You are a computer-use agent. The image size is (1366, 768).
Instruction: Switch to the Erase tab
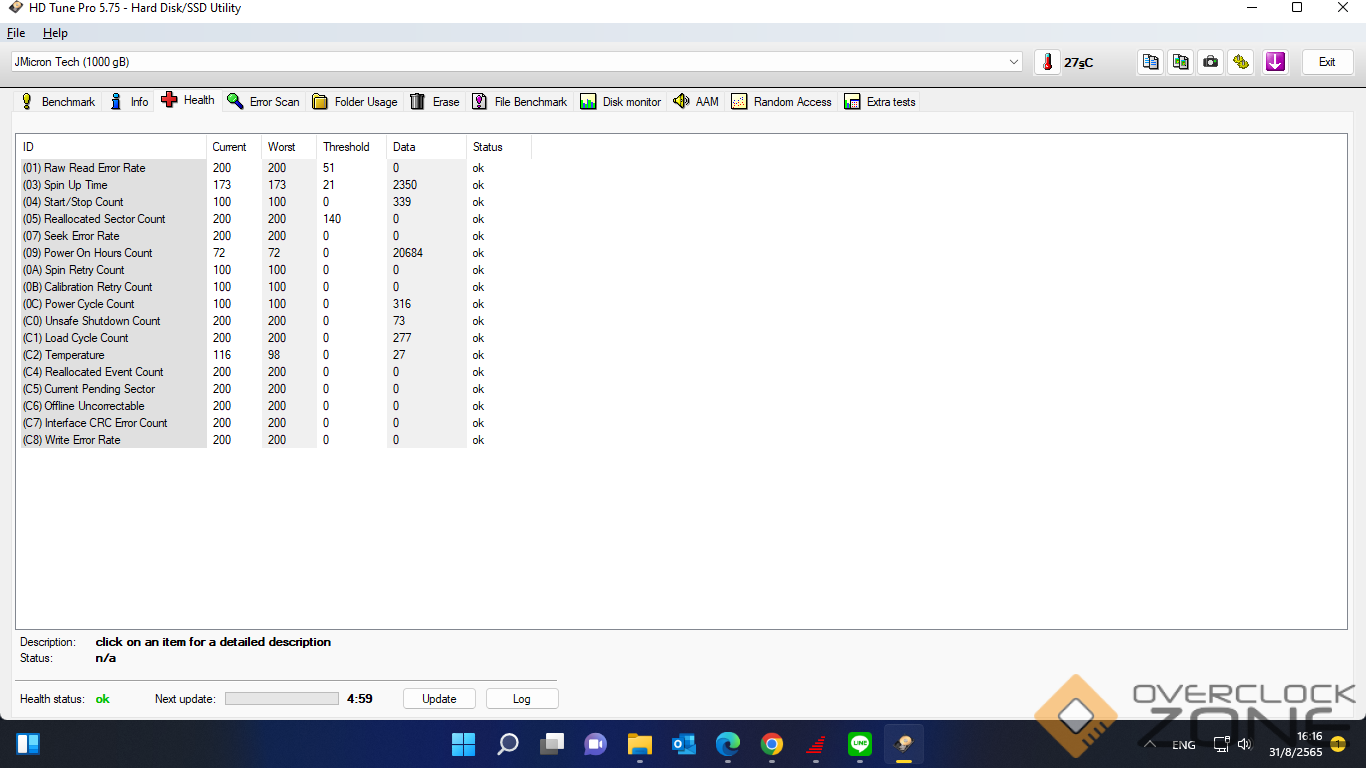click(x=435, y=102)
